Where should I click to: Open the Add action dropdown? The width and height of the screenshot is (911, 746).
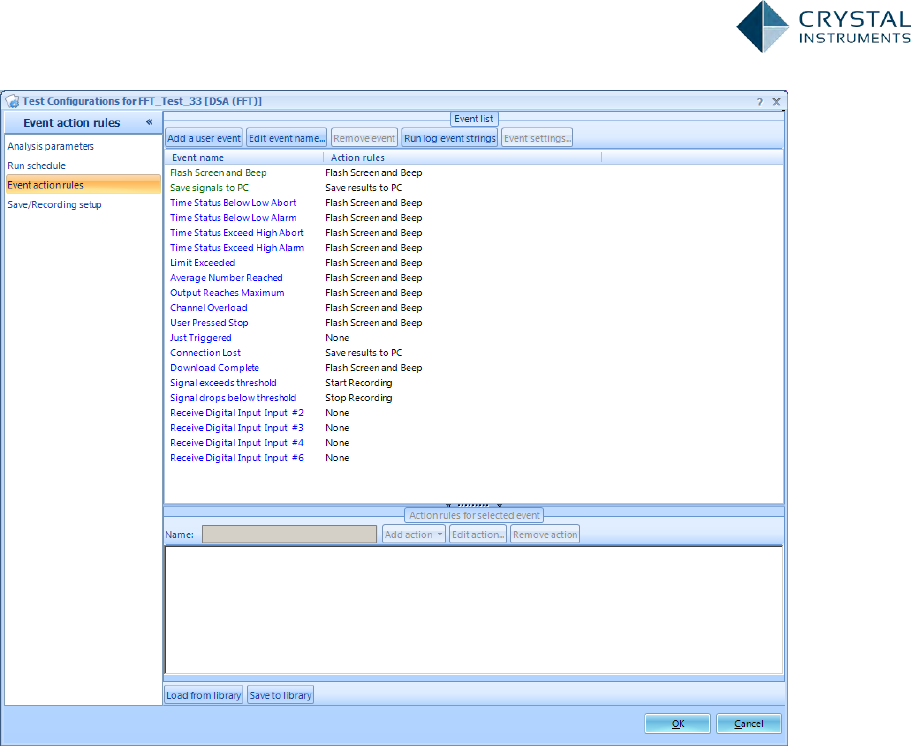pyautogui.click(x=414, y=535)
